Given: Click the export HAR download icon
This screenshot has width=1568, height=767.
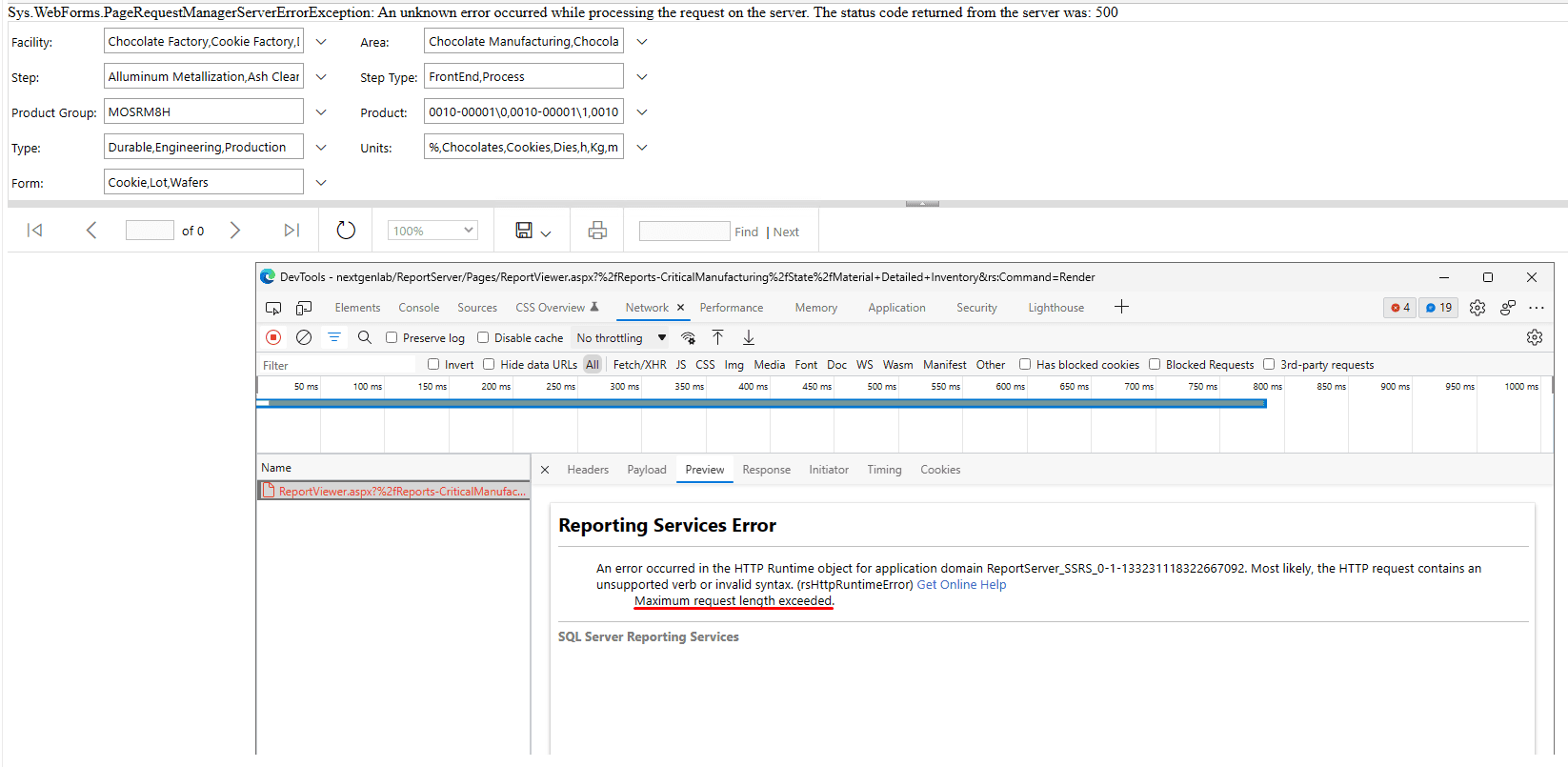Looking at the screenshot, I should [749, 337].
